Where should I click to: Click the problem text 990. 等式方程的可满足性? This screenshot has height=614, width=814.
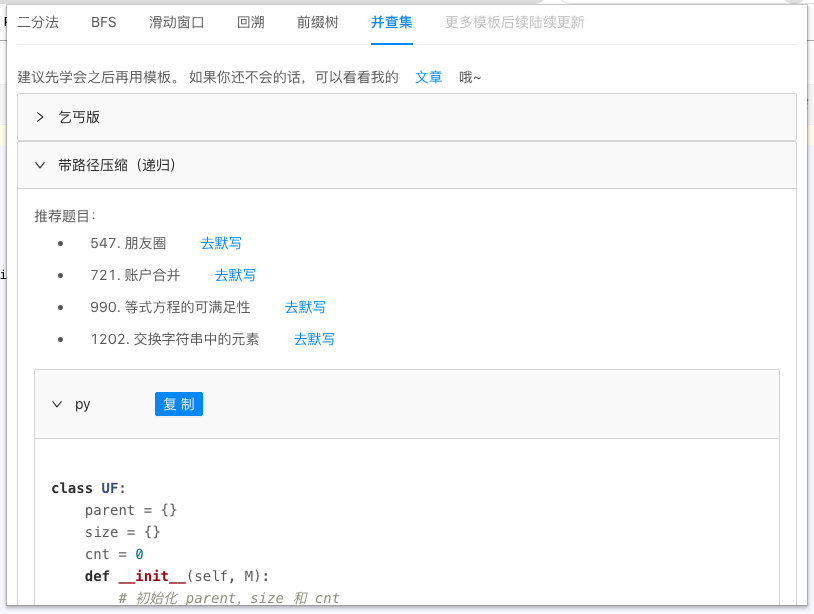coord(170,307)
